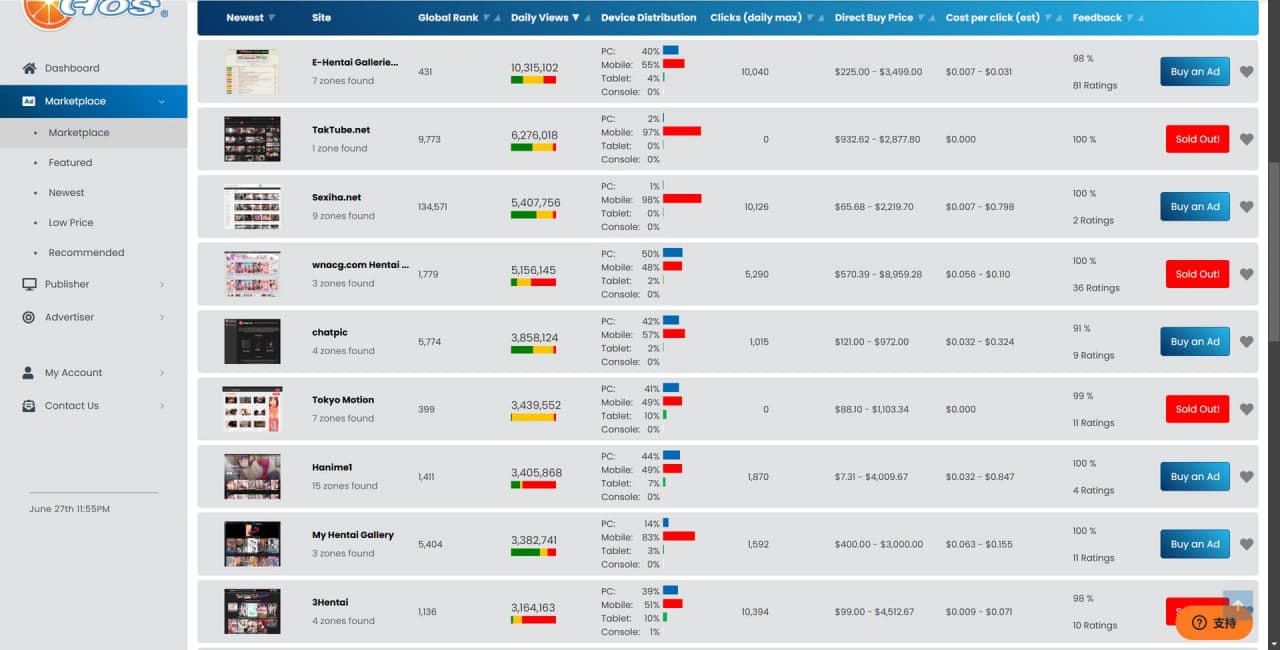Click the Contact Us briefcase icon

[29, 406]
